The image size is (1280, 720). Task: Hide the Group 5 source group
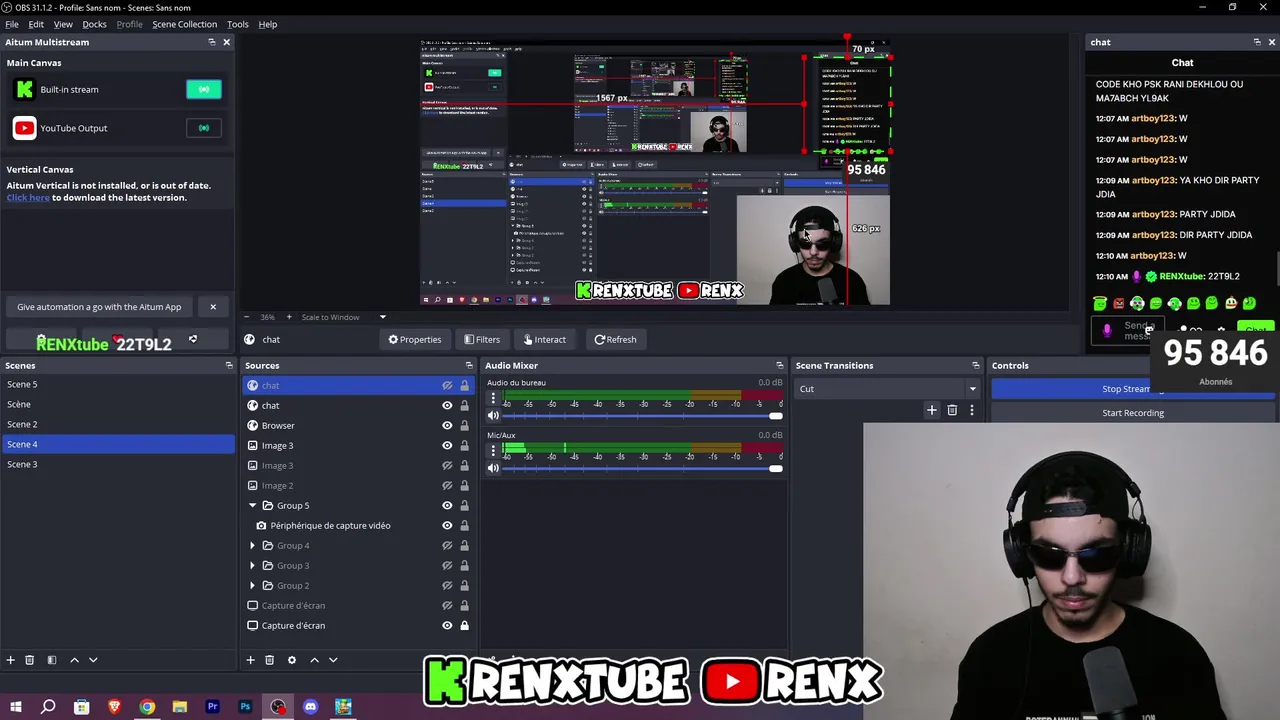pyautogui.click(x=447, y=505)
